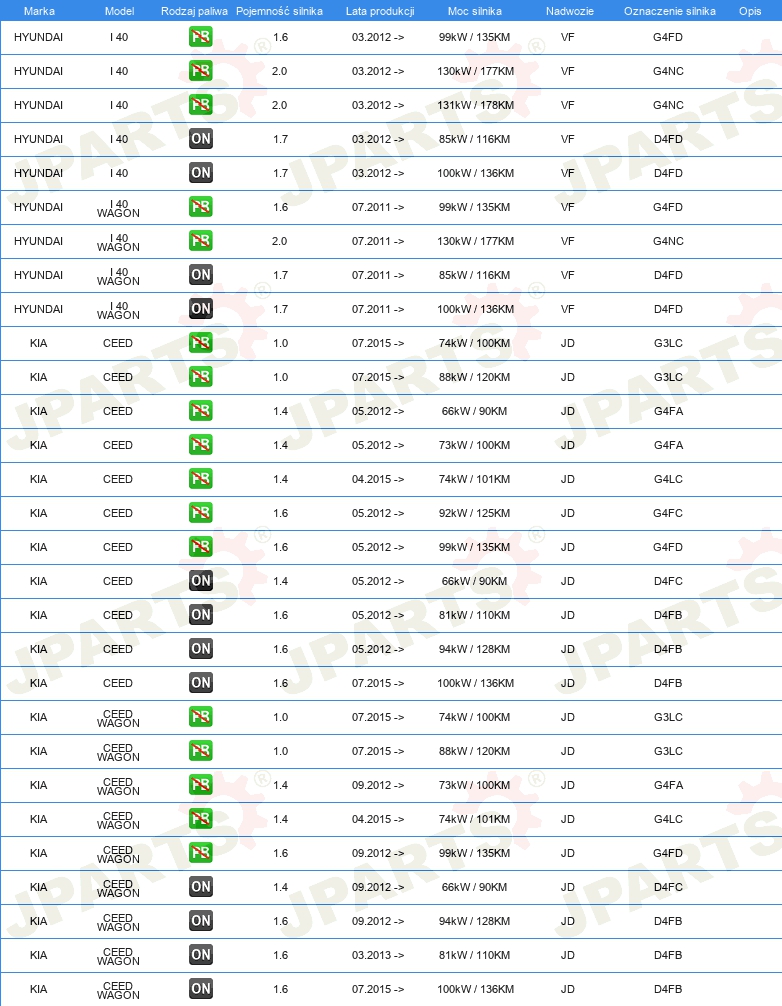Click diesel ON icon for Ceed Wagon 66kW/90KM
The image size is (782, 1006).
pyautogui.click(x=201, y=887)
